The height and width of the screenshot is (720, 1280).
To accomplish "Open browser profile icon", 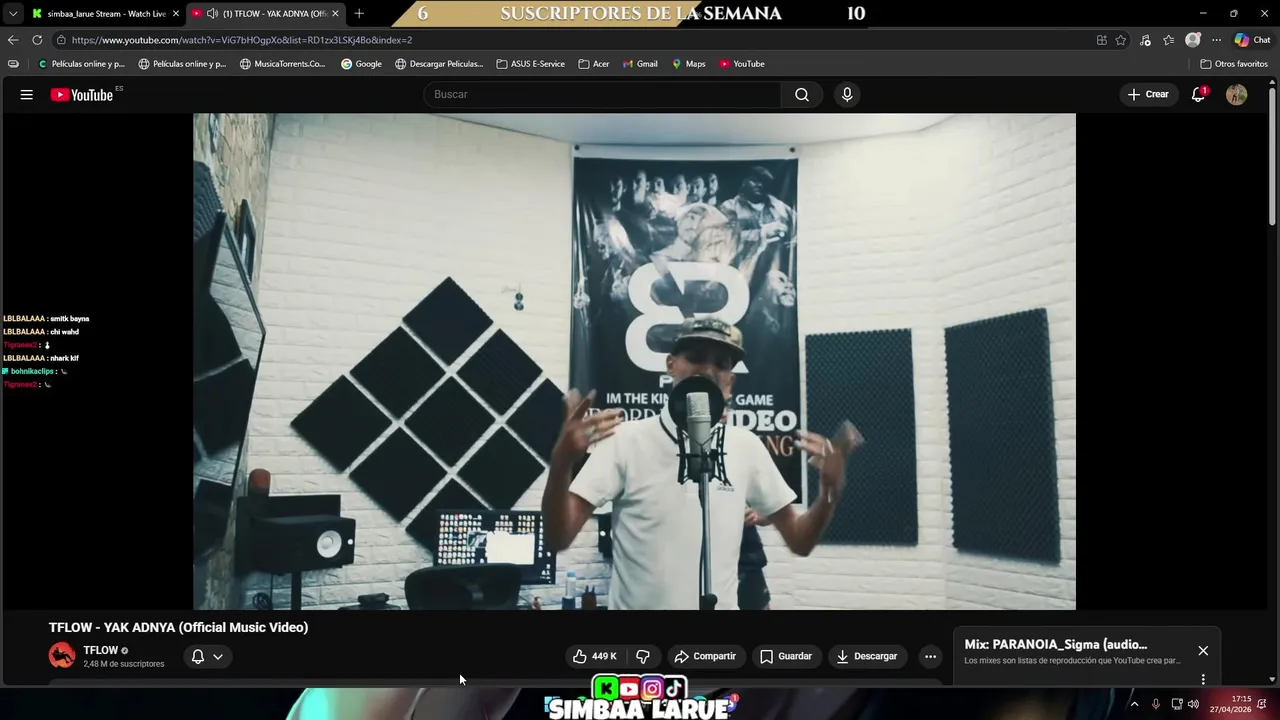I will click(1192, 40).
